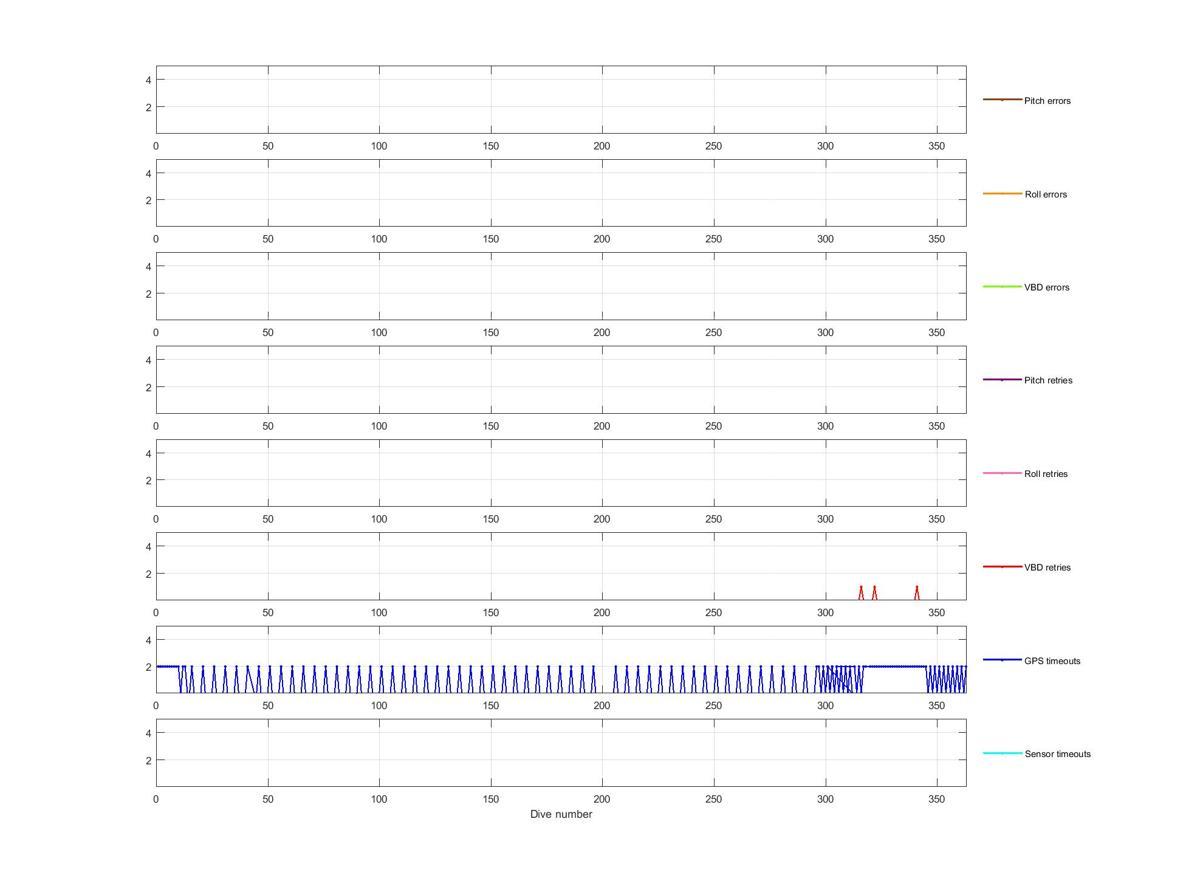Click the Roll retries legend label
The width and height of the screenshot is (1200, 885).
pos(1046,474)
